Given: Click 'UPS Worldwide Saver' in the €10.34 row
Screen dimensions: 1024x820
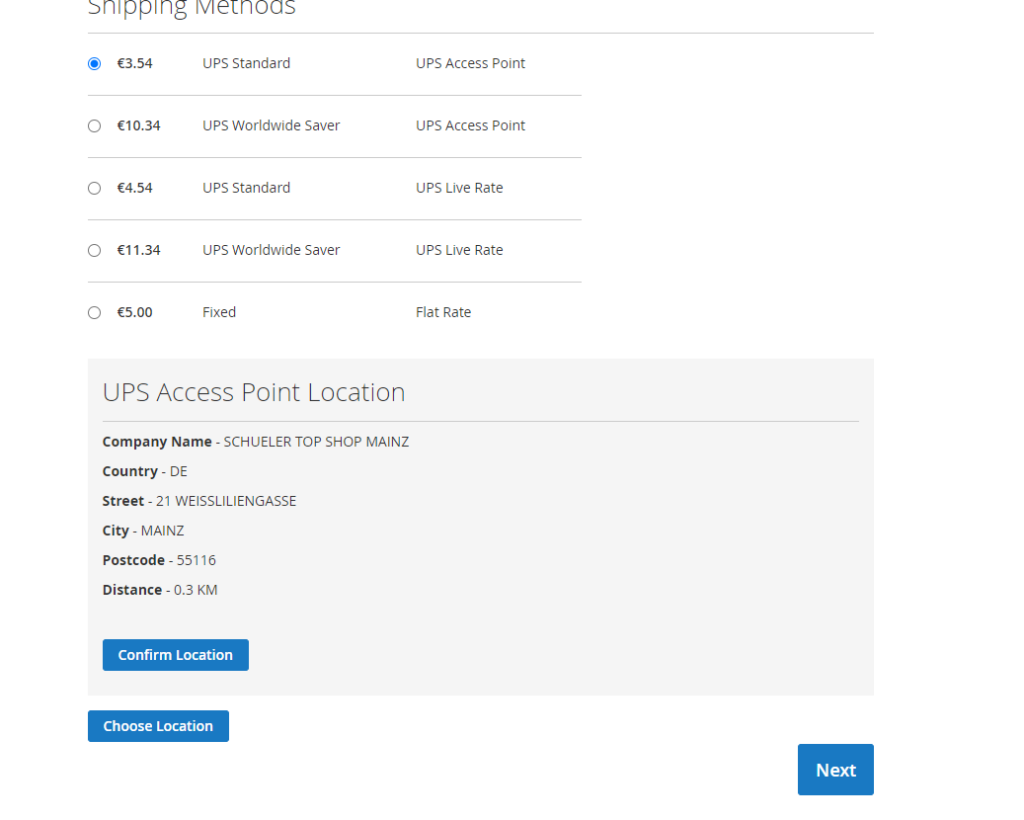Looking at the screenshot, I should point(272,125).
